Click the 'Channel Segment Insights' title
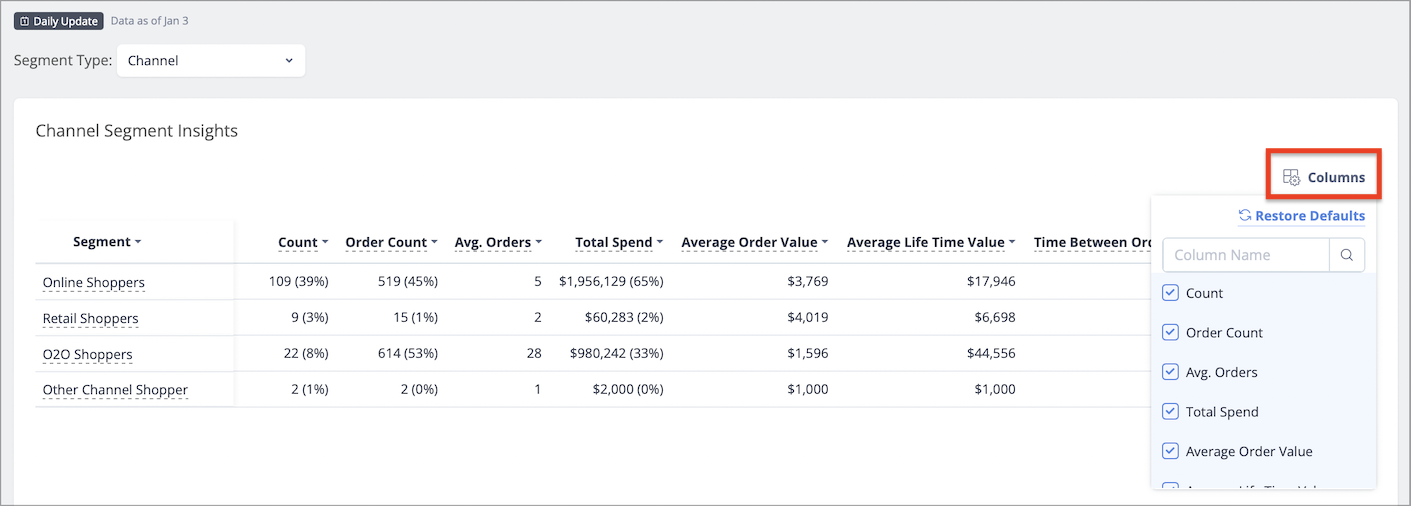Image resolution: width=1411 pixels, height=506 pixels. [x=136, y=130]
